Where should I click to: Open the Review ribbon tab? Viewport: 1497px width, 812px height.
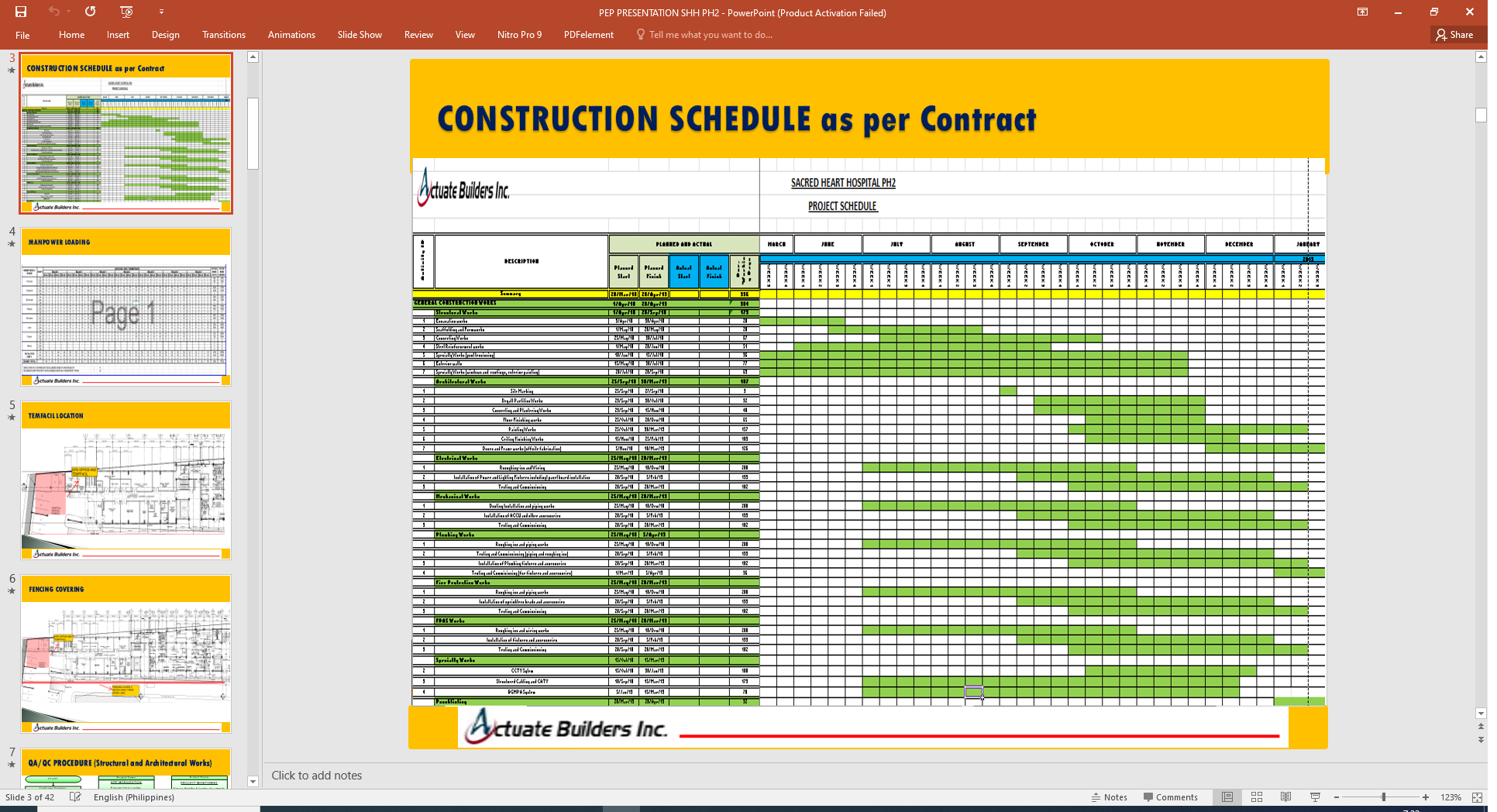tap(418, 35)
